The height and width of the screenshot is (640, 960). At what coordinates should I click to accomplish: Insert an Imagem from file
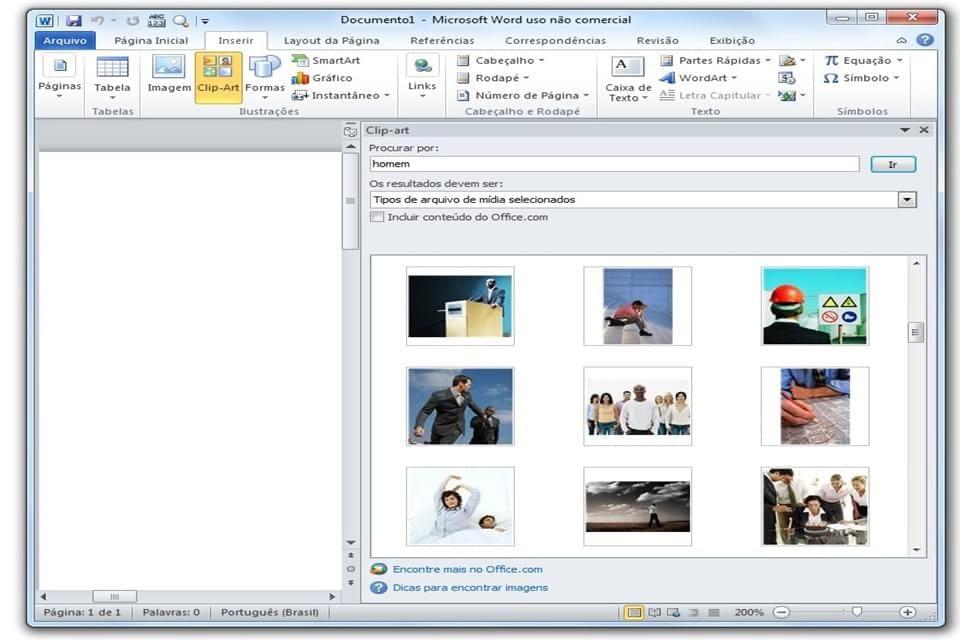click(169, 75)
